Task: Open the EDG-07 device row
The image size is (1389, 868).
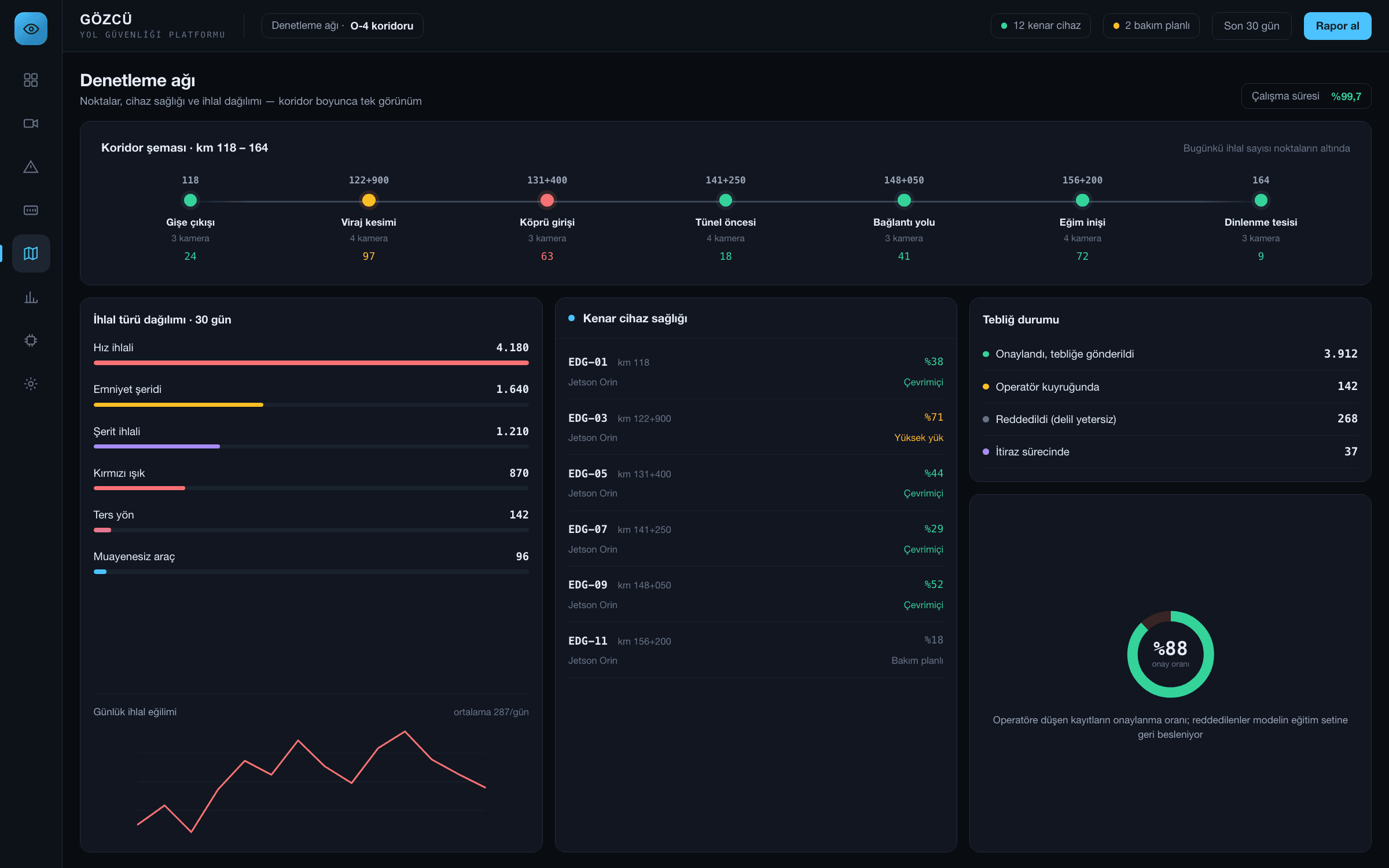Action: [755, 539]
